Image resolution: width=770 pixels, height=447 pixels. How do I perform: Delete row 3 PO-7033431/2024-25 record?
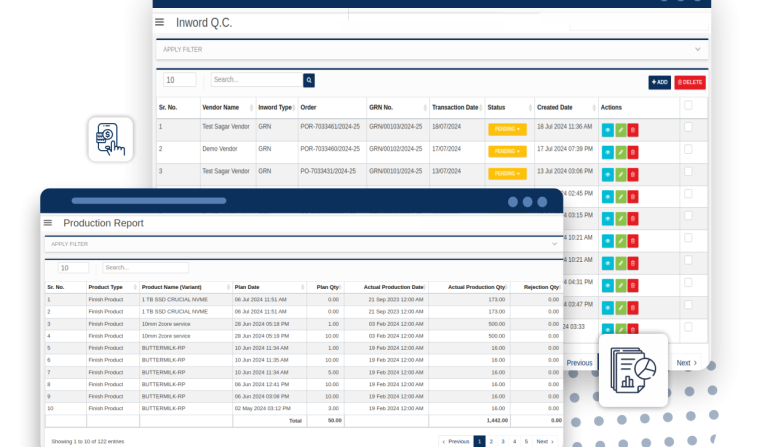[x=632, y=174]
